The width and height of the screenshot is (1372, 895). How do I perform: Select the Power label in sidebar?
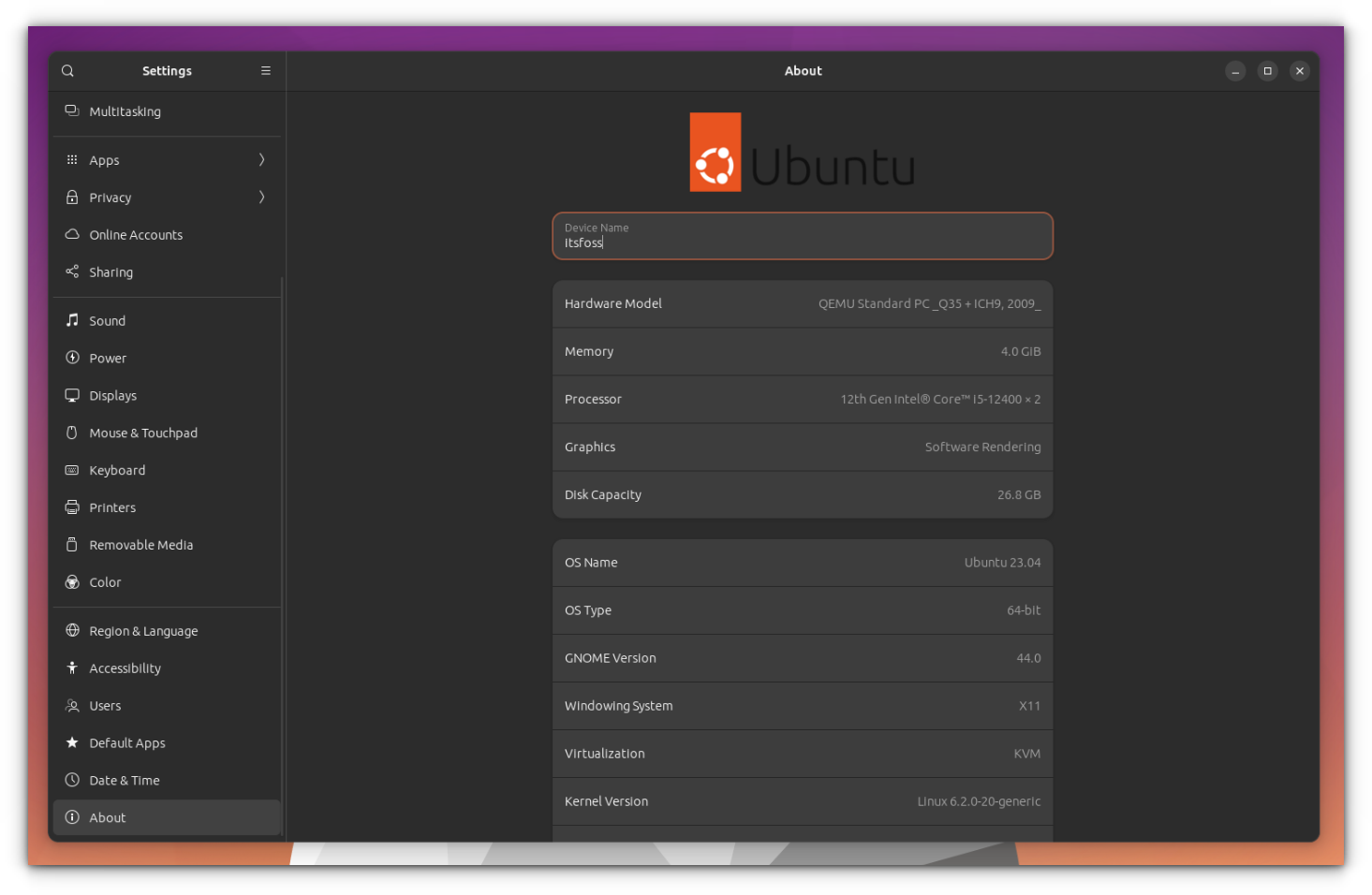(108, 359)
